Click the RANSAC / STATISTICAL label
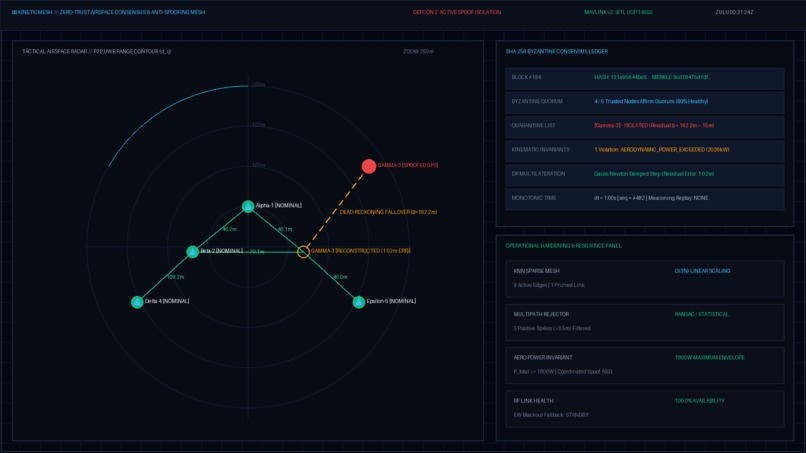This screenshot has width=806, height=453. click(702, 314)
